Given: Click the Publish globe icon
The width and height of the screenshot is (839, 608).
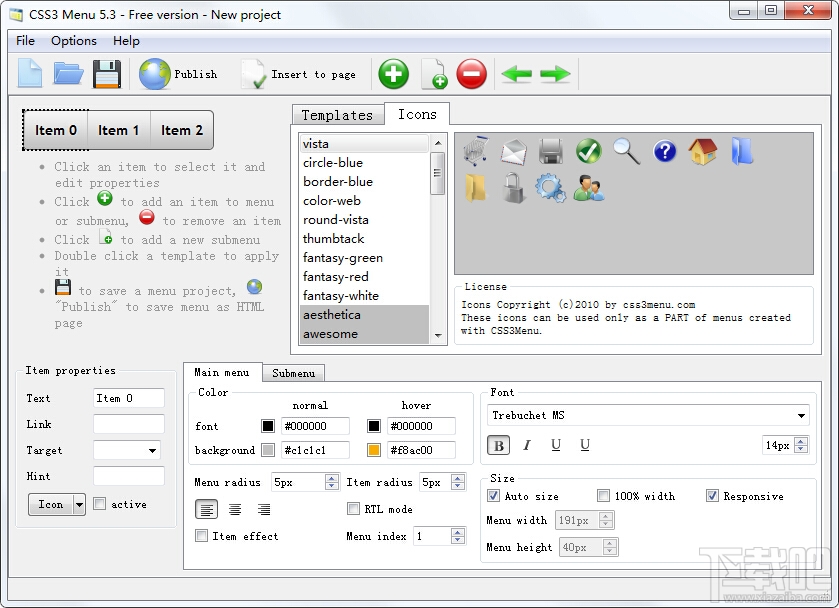Looking at the screenshot, I should pos(154,74).
